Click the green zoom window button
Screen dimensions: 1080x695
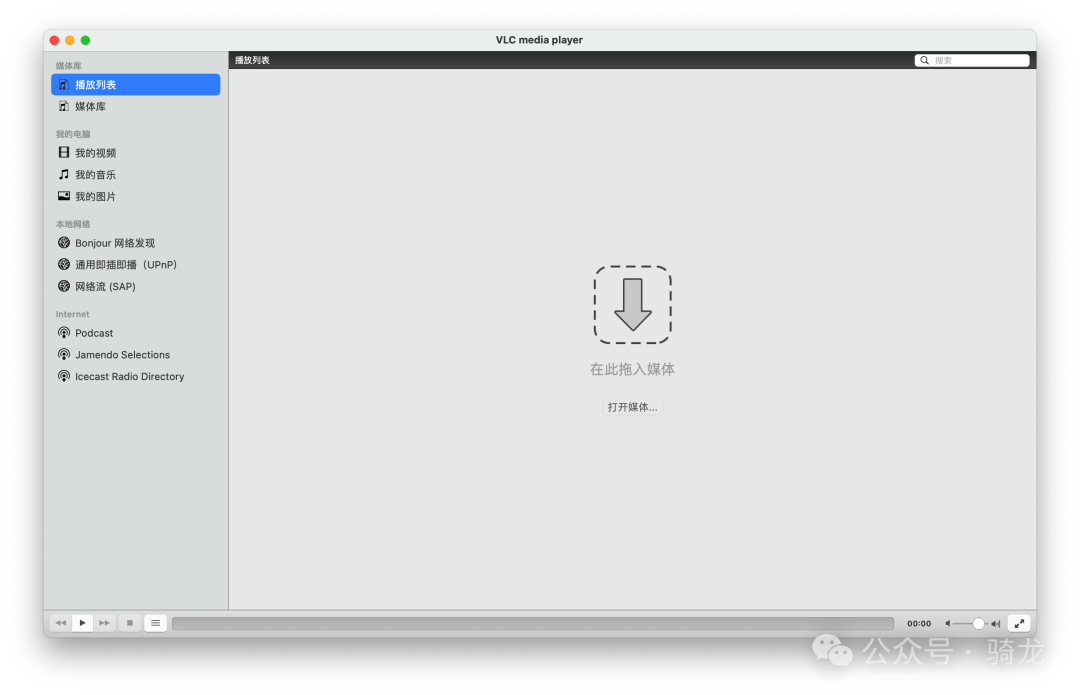click(x=85, y=40)
